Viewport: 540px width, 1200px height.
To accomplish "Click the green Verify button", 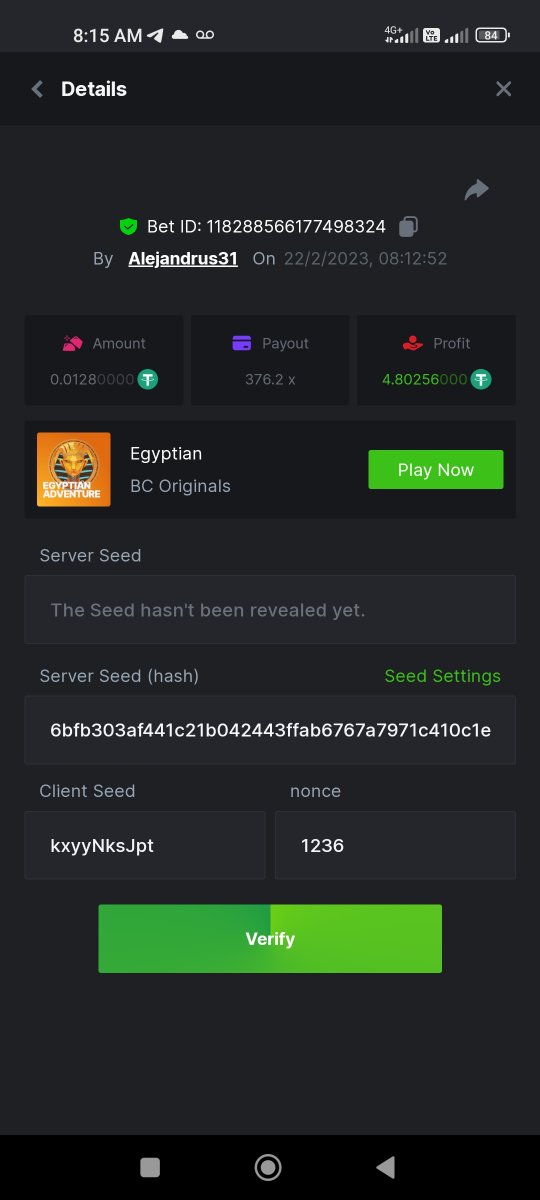I will 270,939.
